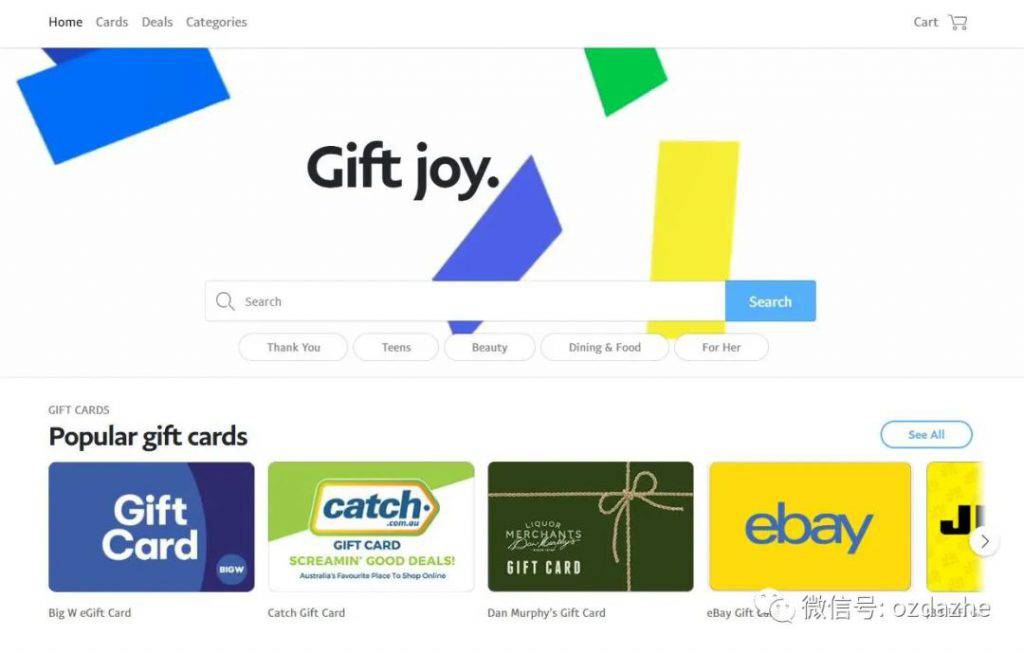The height and width of the screenshot is (653, 1024).
Task: View all gift cards via See All
Action: [x=926, y=434]
